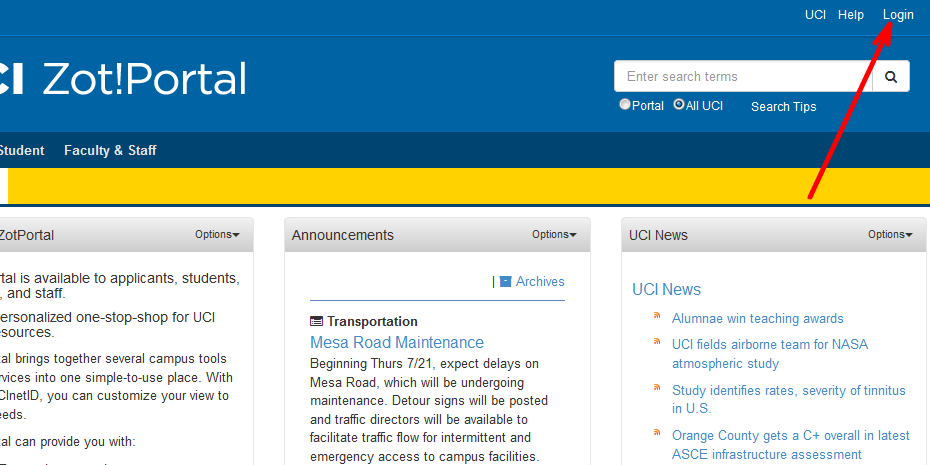Image resolution: width=930 pixels, height=465 pixels.
Task: Switch to the Student tab
Action: (x=21, y=151)
